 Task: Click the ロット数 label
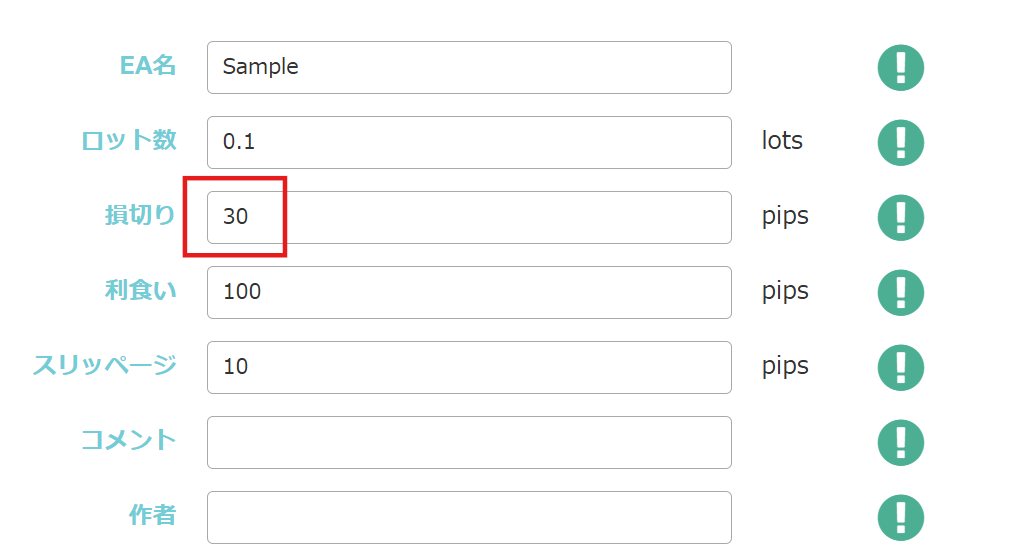point(128,141)
